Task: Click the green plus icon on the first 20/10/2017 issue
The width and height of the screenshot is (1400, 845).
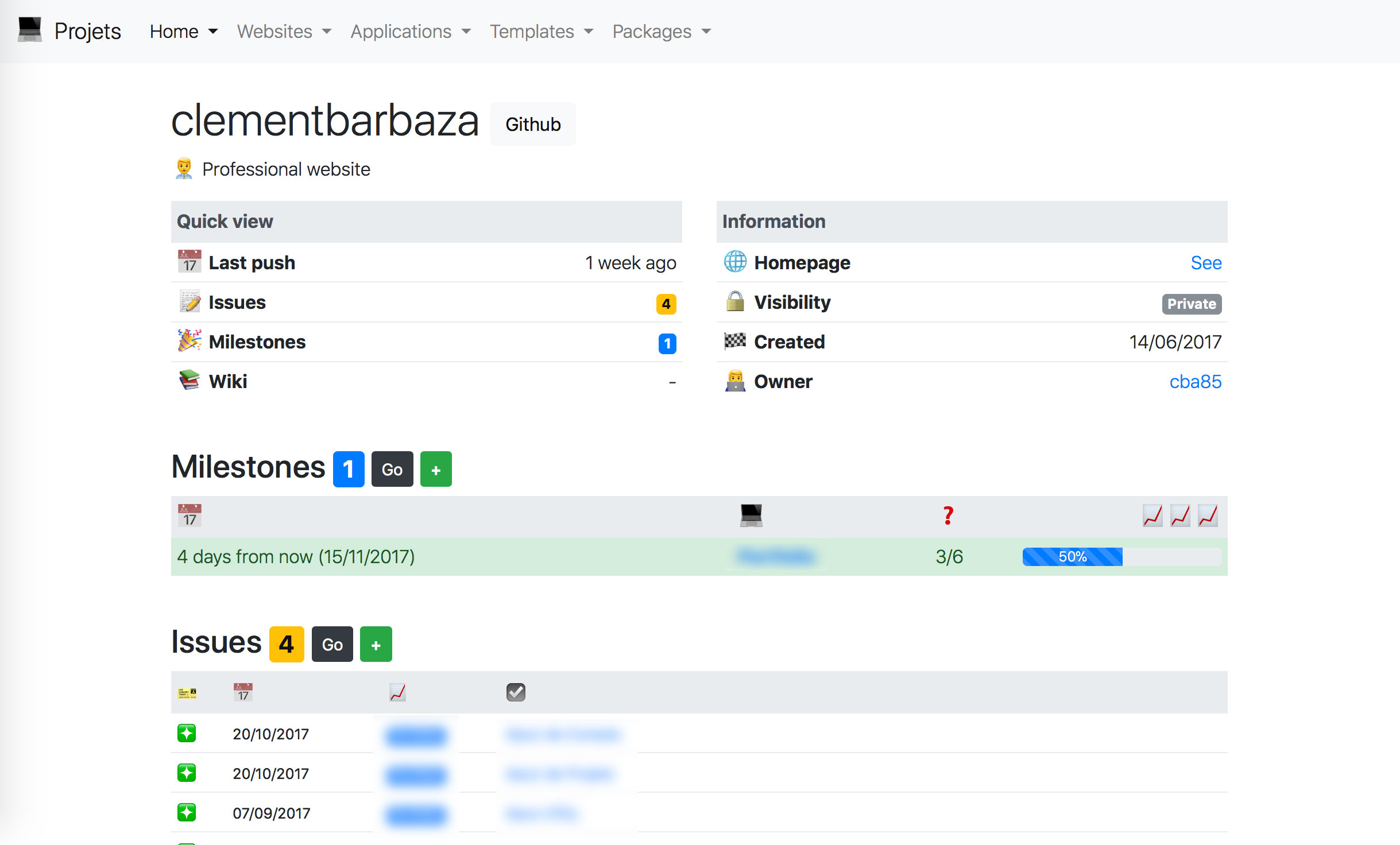Action: click(186, 733)
